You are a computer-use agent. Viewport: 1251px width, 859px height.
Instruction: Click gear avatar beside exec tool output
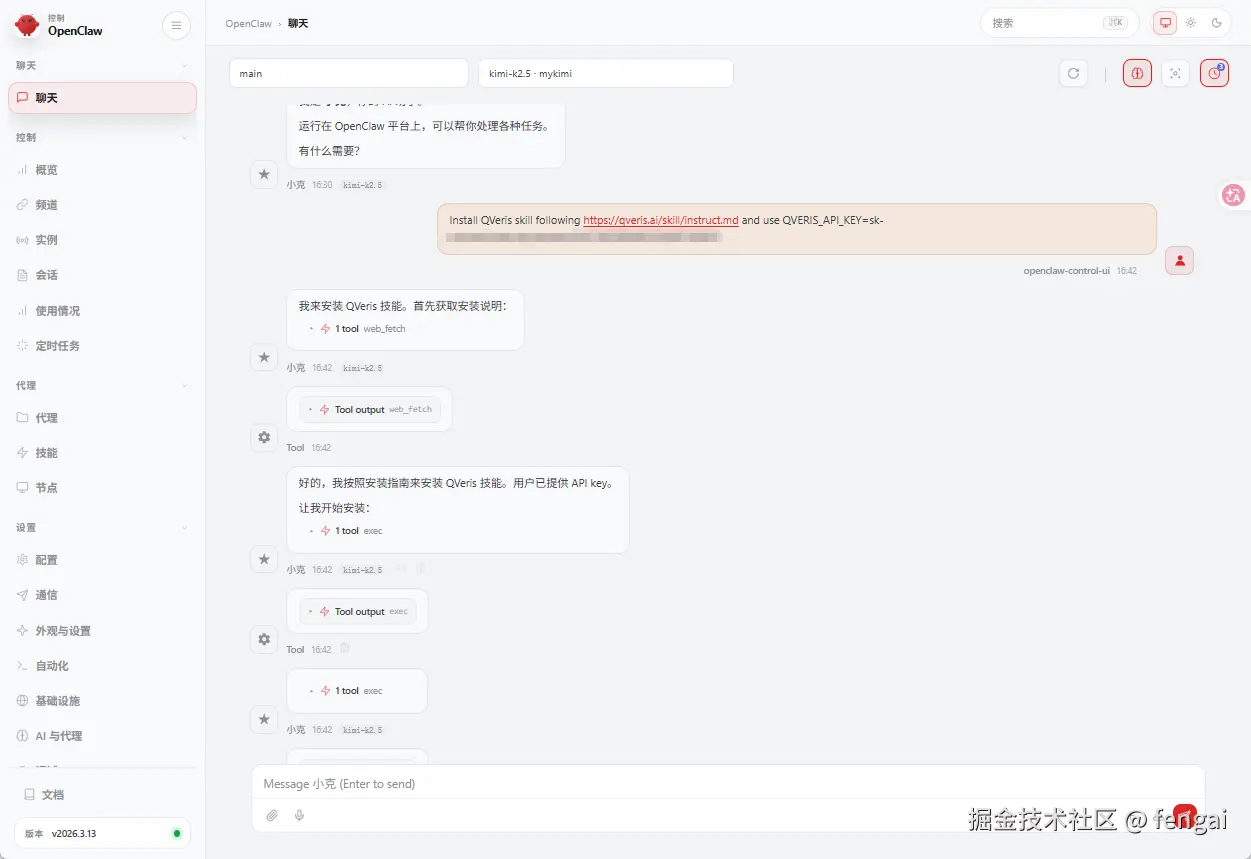point(264,639)
